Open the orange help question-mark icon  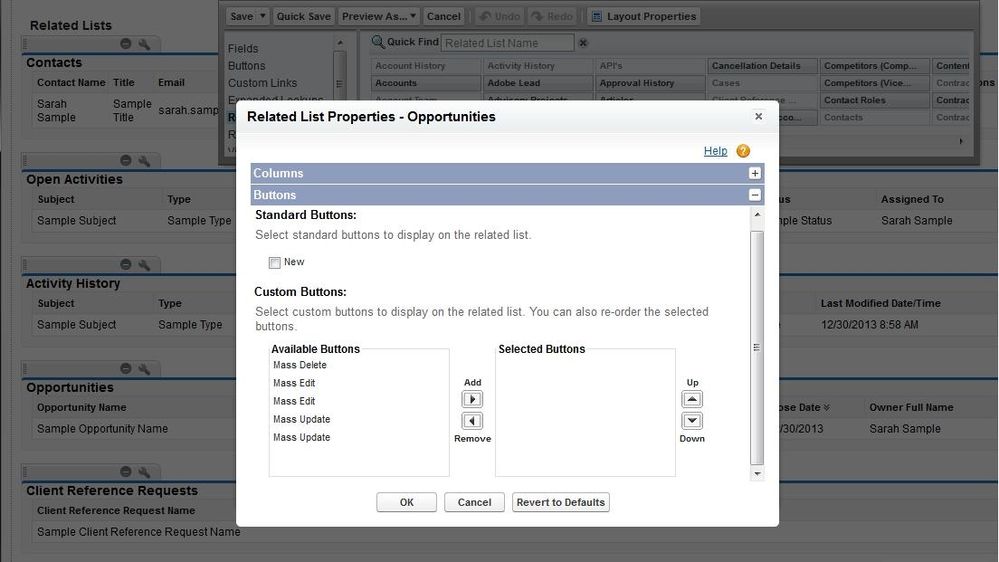743,151
